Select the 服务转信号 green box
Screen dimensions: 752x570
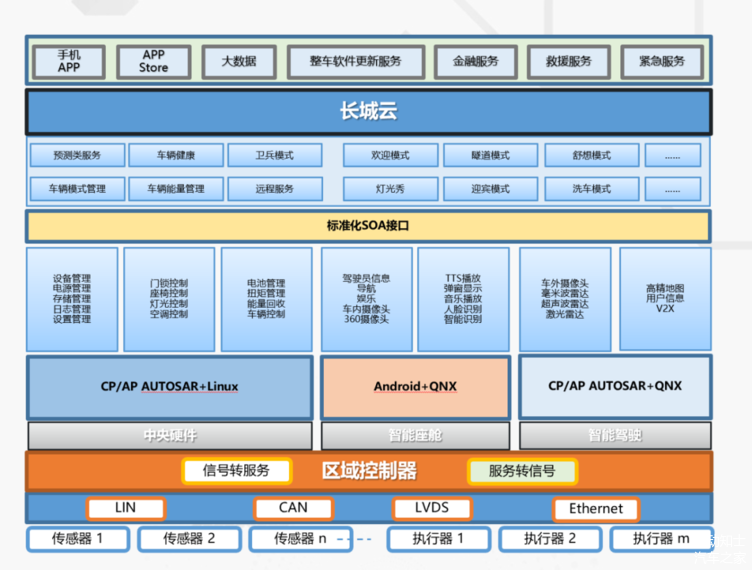pyautogui.click(x=521, y=471)
